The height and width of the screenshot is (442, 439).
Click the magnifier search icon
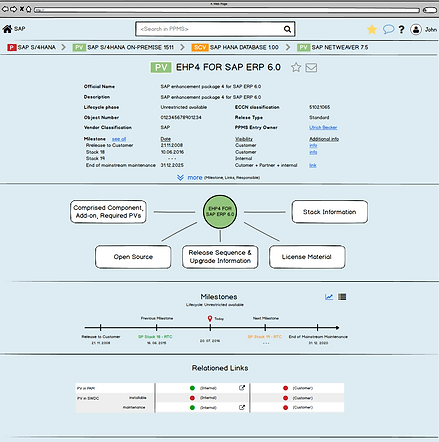287,29
